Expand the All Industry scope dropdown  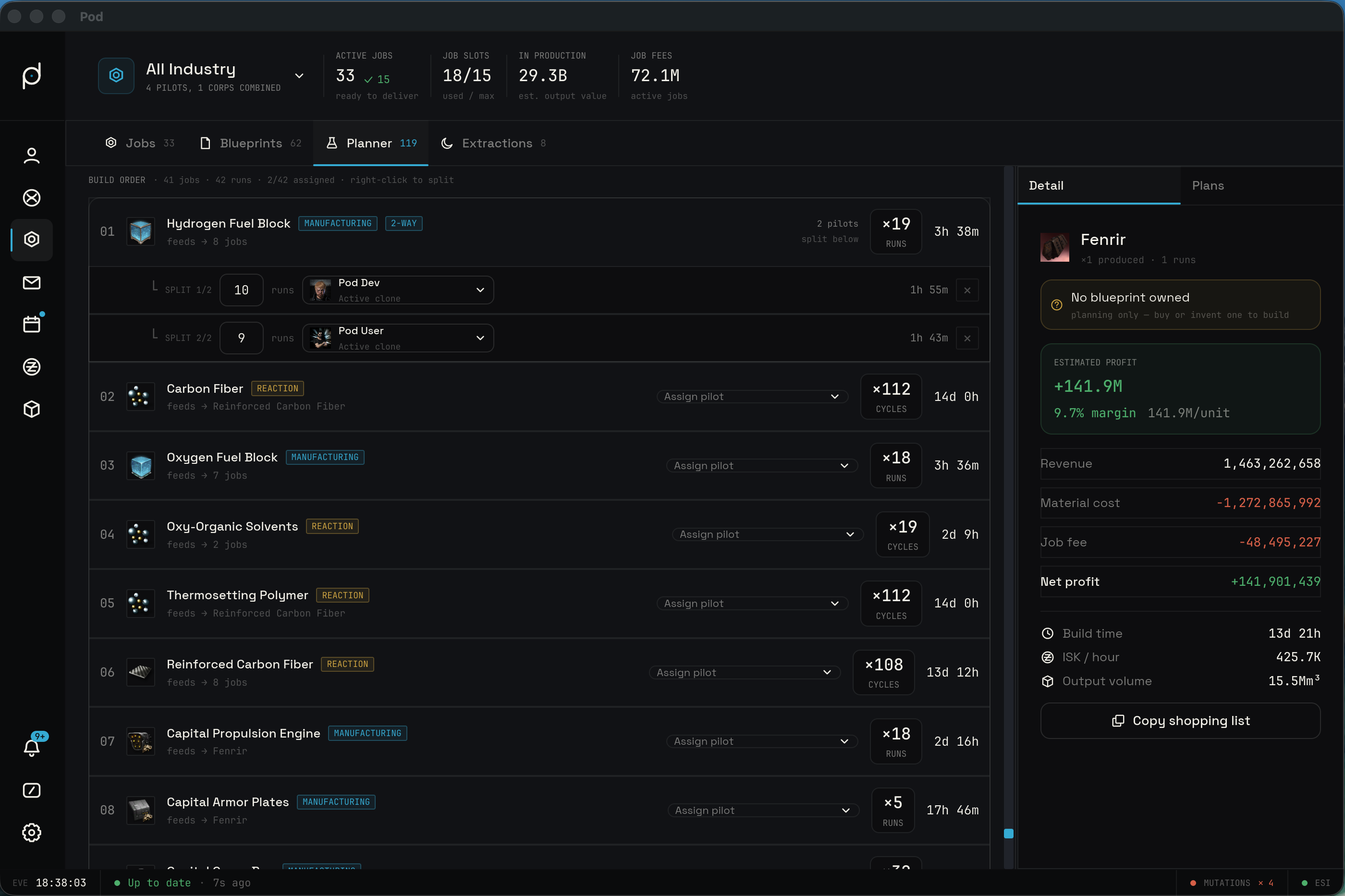299,76
